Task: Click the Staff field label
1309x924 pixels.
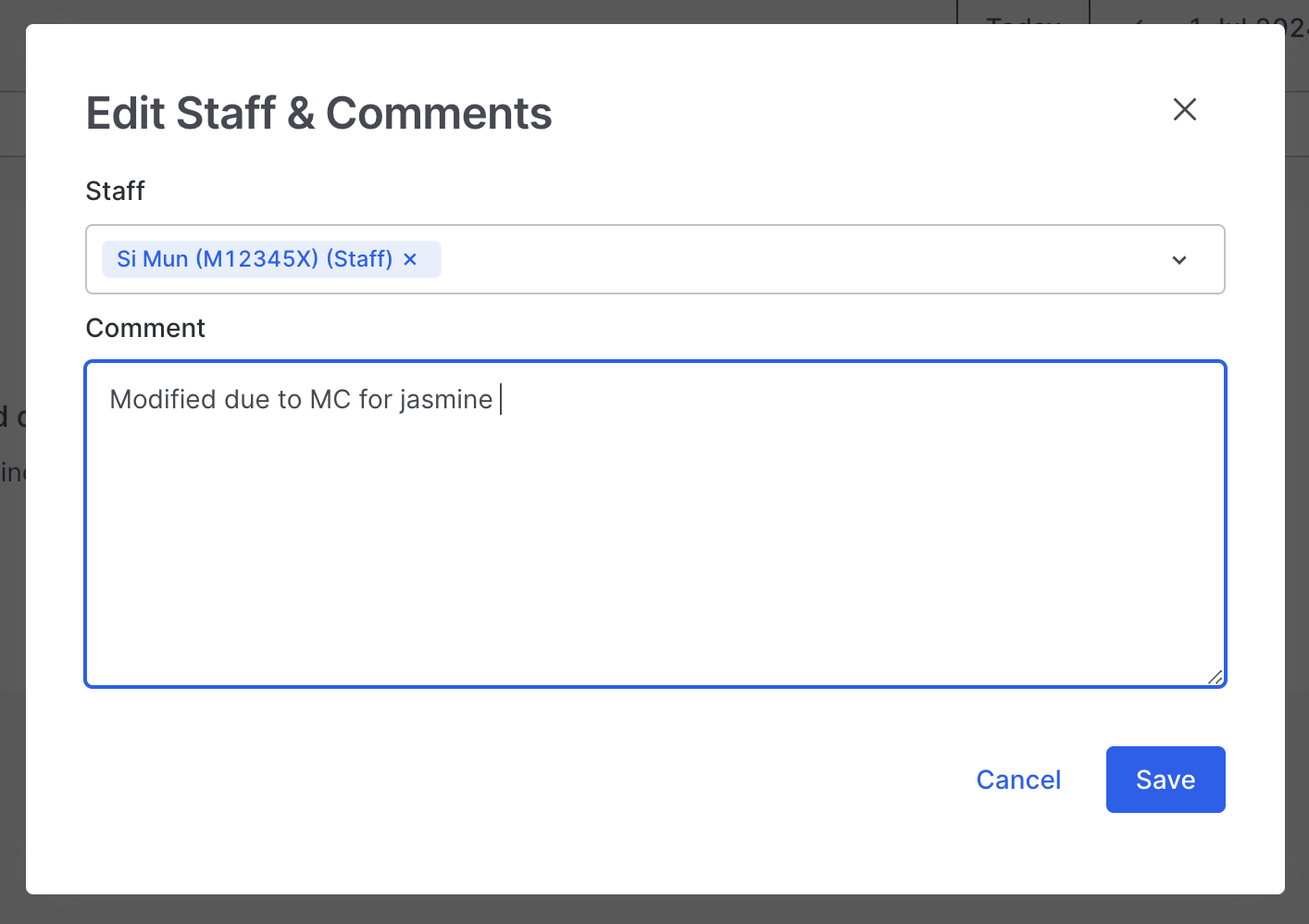Action: click(x=115, y=191)
